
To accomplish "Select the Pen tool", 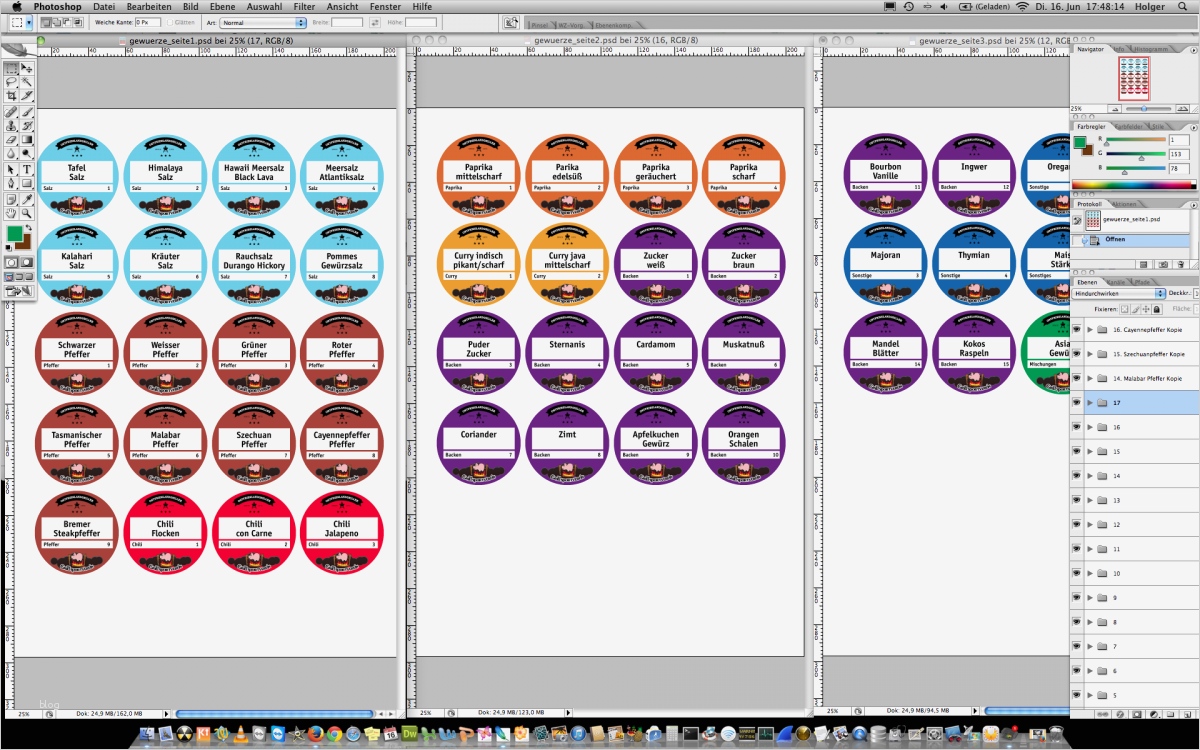I will [x=11, y=183].
